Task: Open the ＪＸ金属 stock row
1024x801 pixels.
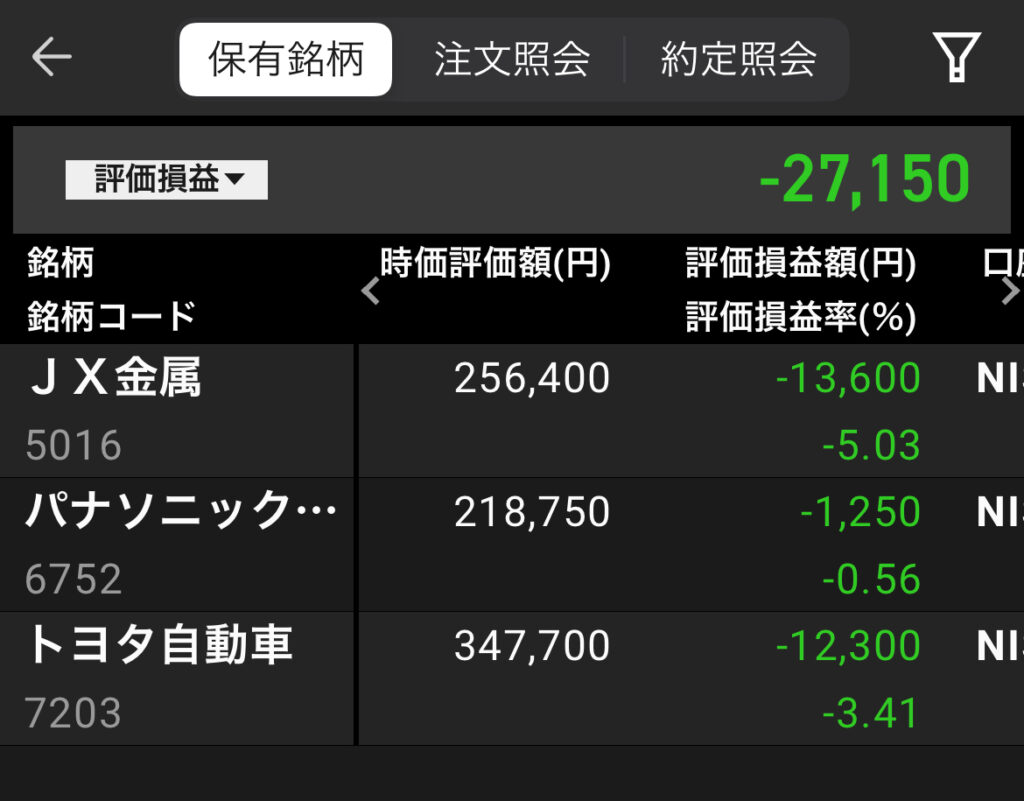Action: 114,380
